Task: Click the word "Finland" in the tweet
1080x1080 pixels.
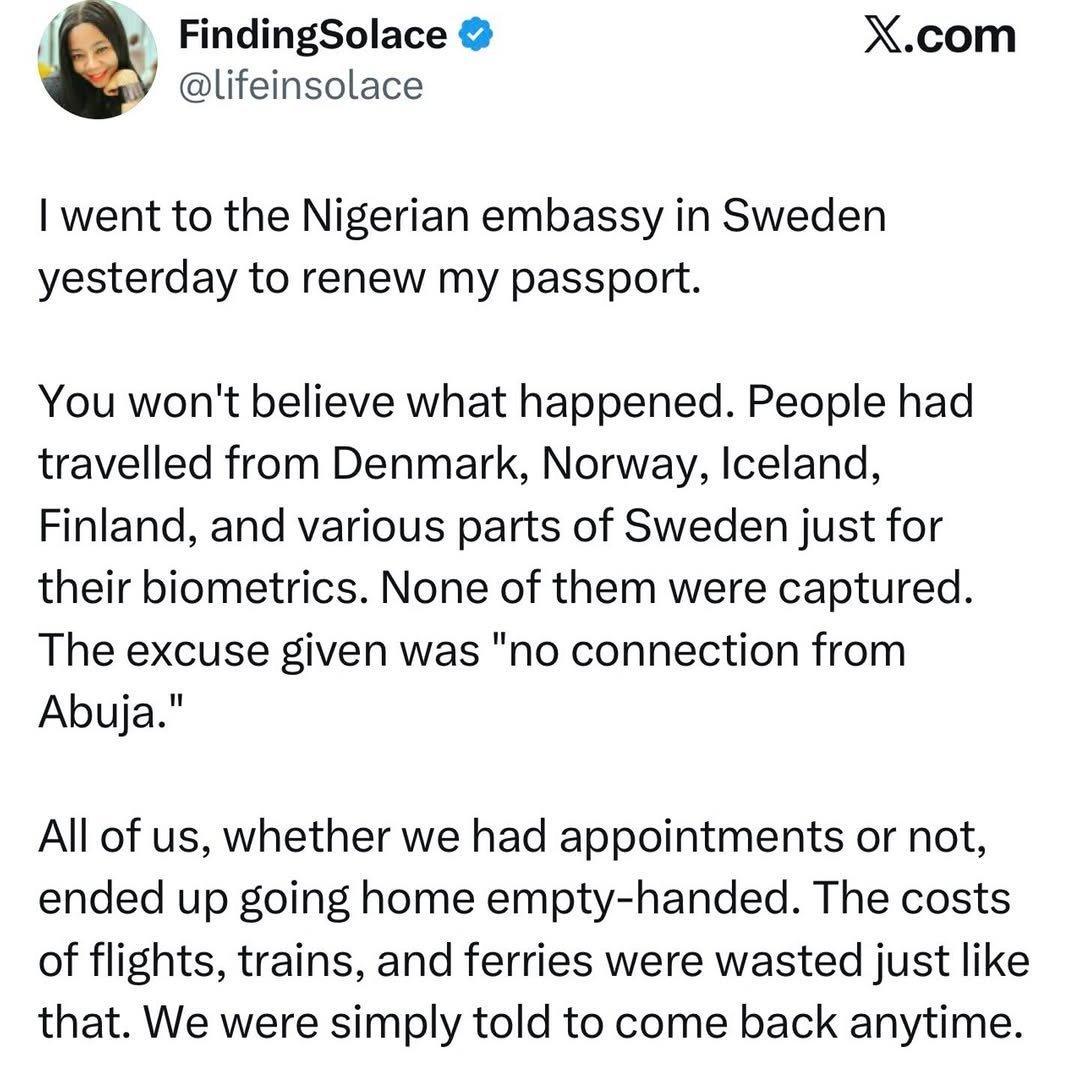Action: tap(112, 526)
